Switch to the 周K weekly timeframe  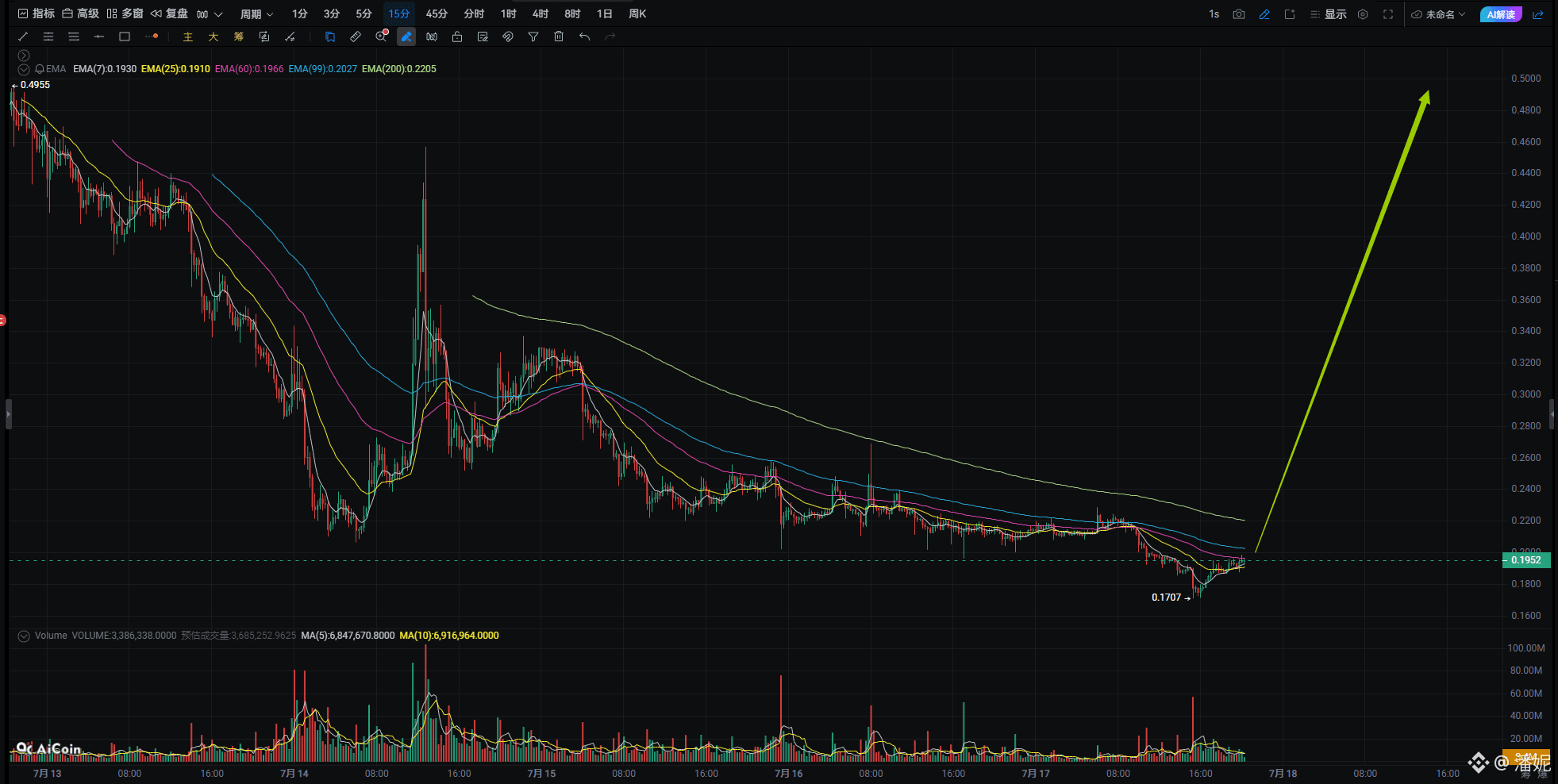pyautogui.click(x=637, y=13)
